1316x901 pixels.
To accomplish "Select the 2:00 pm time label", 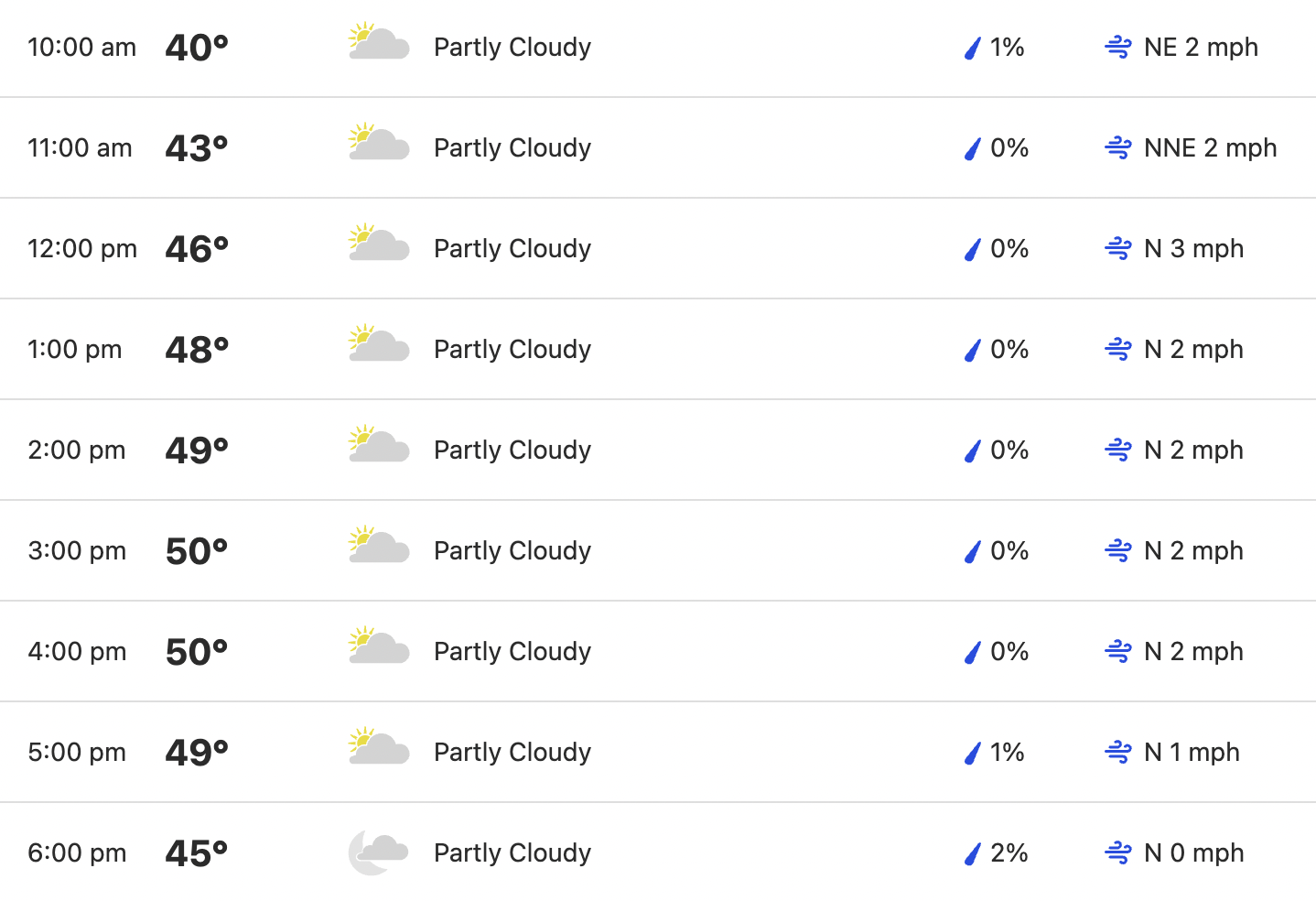I will [77, 450].
